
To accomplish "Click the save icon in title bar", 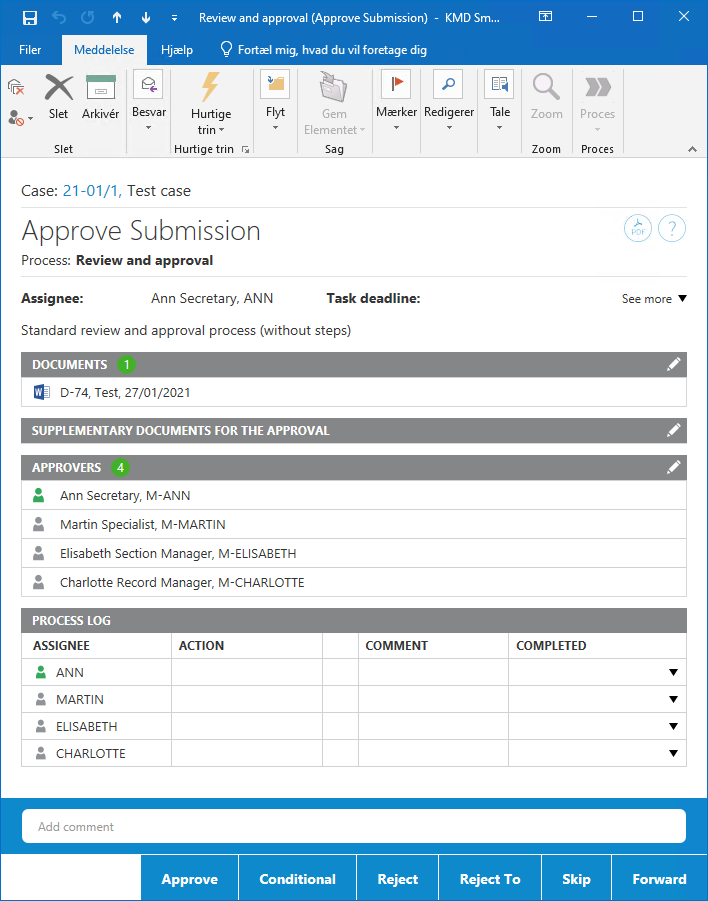I will pyautogui.click(x=29, y=17).
